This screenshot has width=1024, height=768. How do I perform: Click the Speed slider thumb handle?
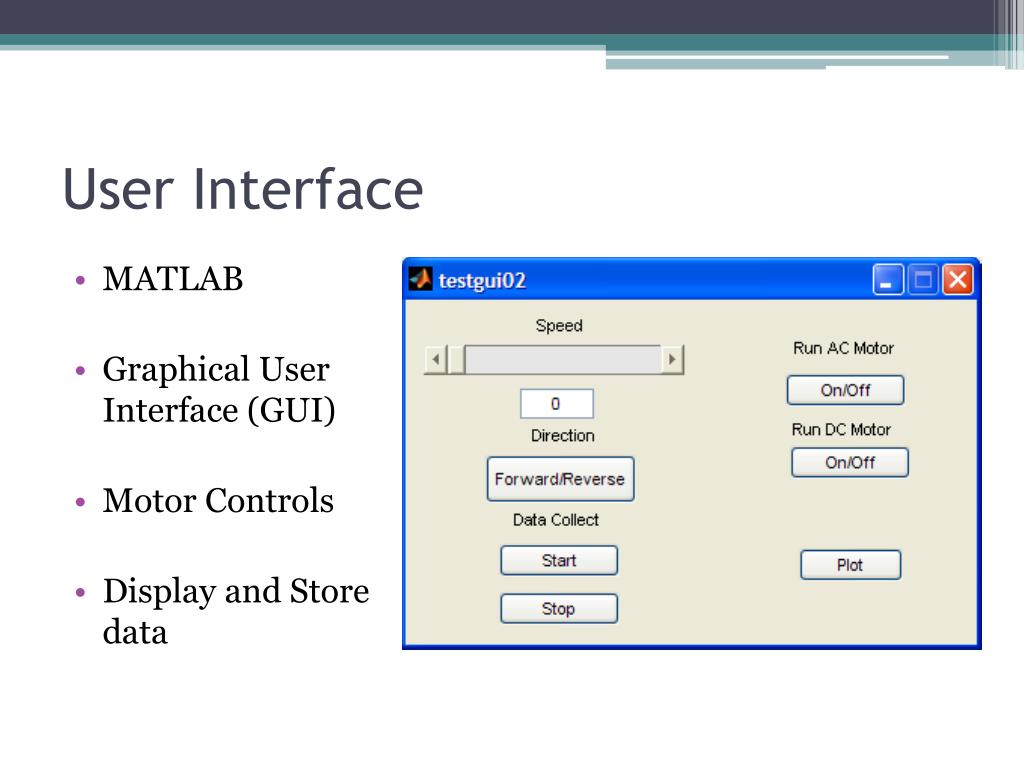[456, 359]
